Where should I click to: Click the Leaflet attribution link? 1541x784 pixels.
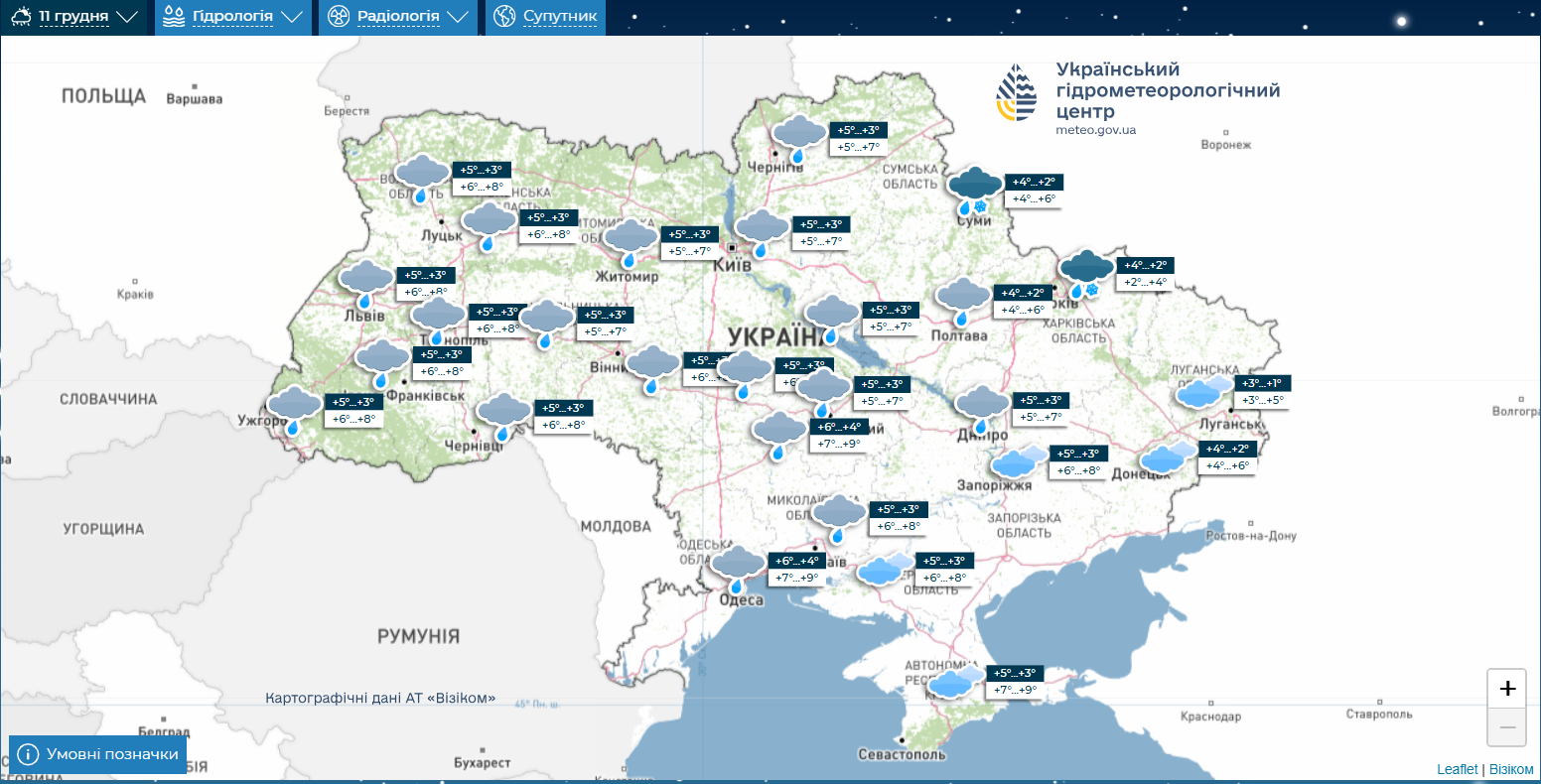[1457, 768]
